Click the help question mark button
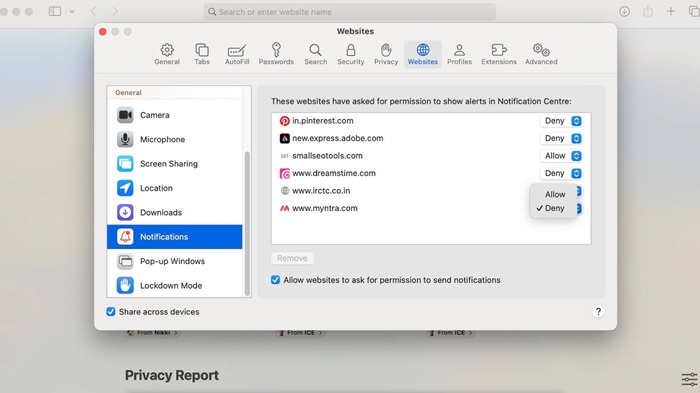 (598, 312)
